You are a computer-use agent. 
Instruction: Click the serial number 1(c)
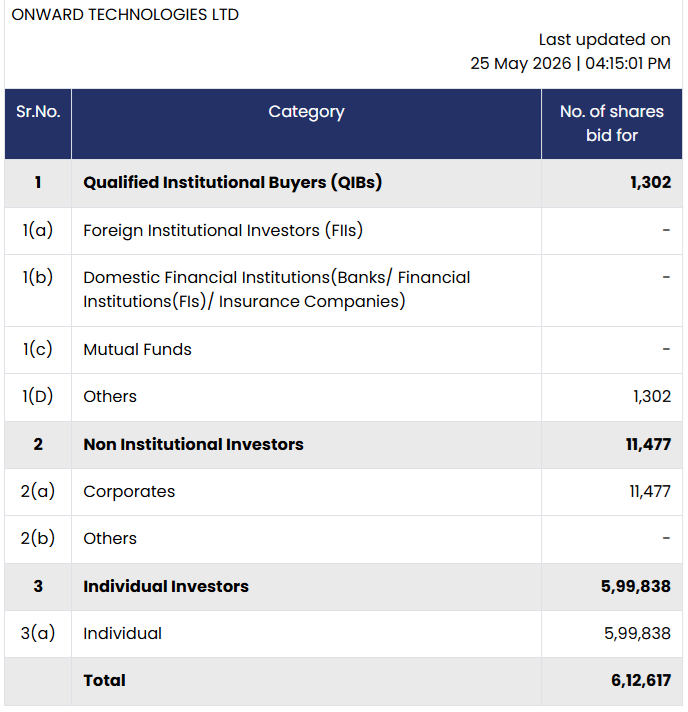point(38,349)
